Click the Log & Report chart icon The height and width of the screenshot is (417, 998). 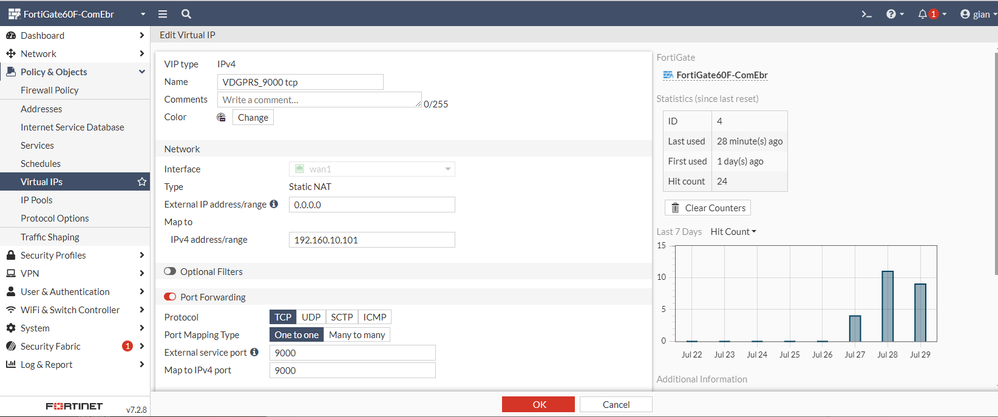(10, 365)
